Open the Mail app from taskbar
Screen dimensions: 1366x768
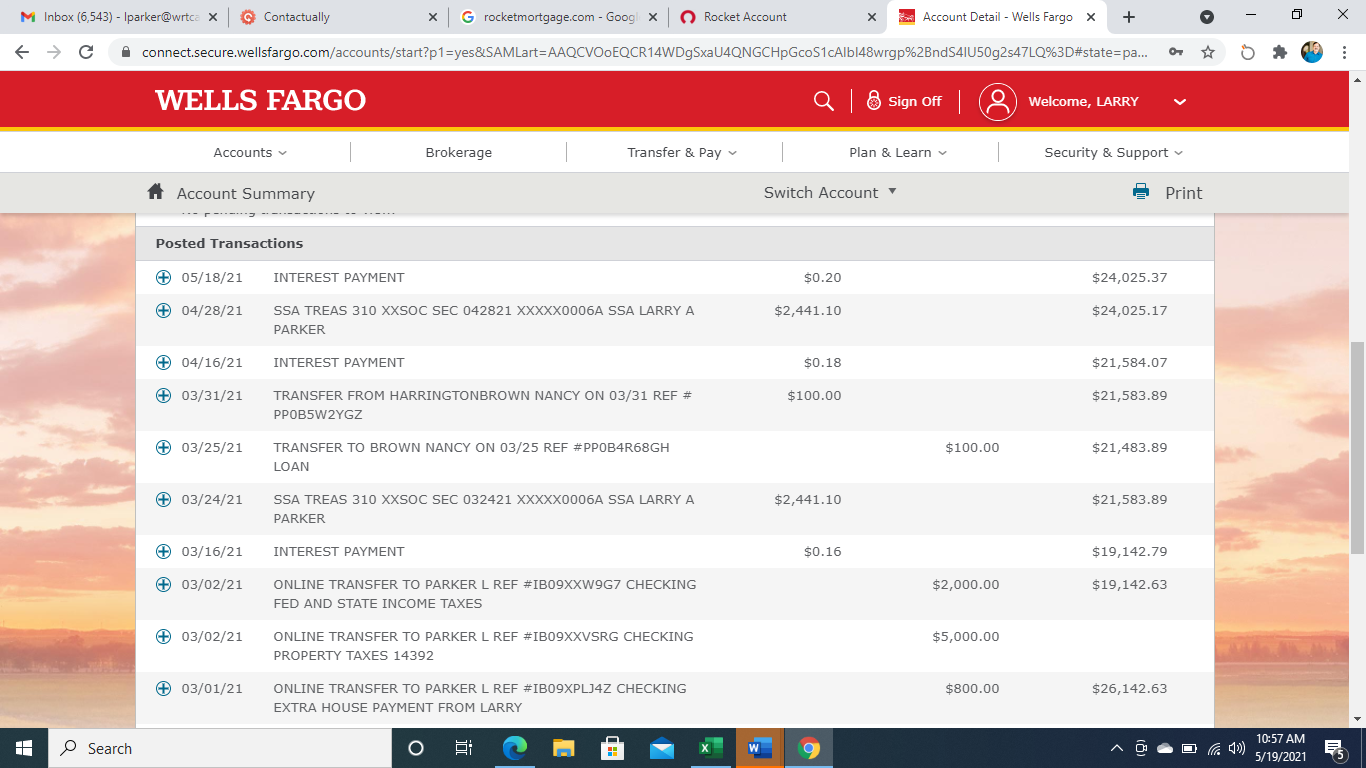661,748
